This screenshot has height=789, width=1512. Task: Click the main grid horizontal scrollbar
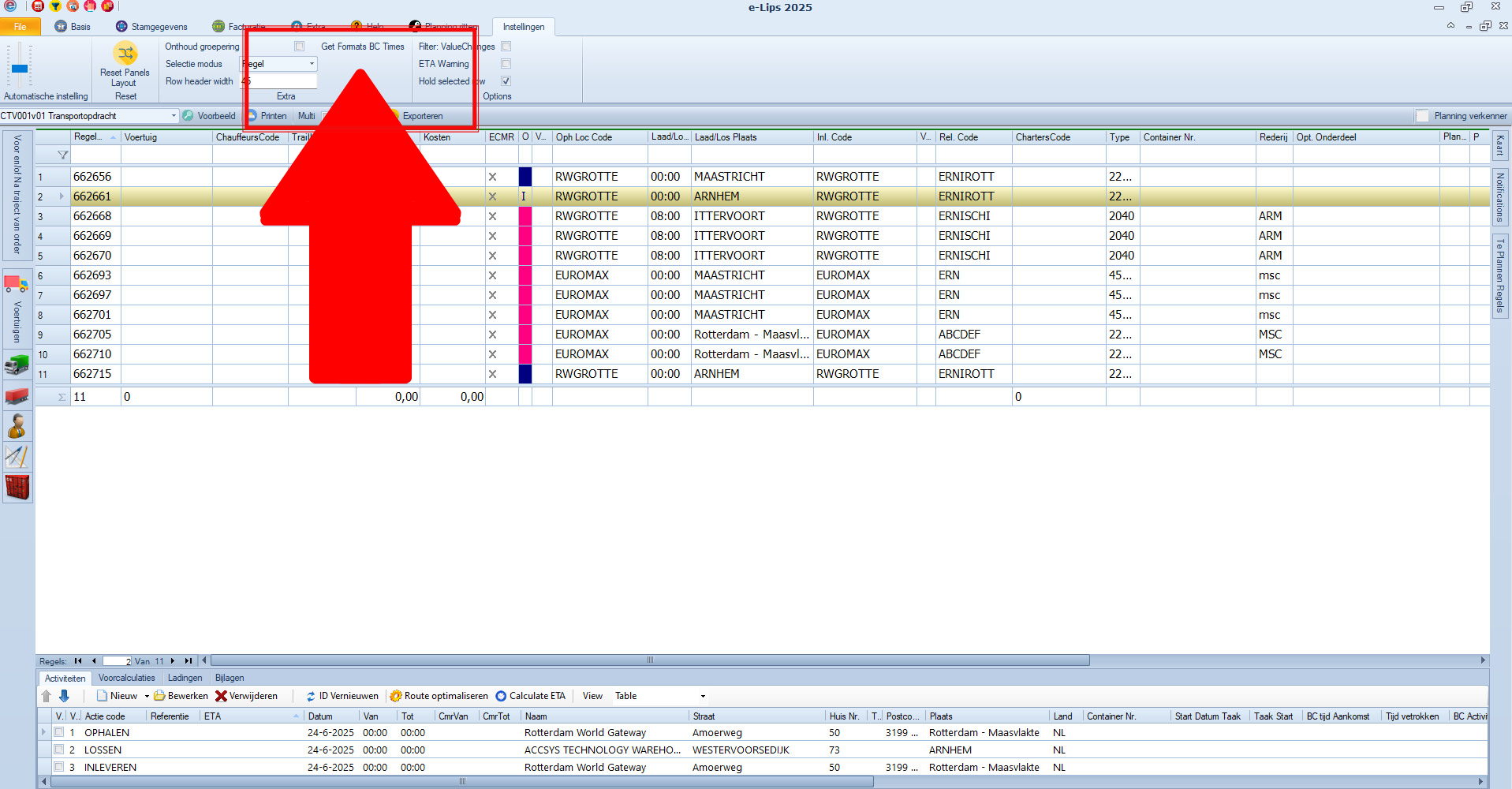tap(650, 660)
